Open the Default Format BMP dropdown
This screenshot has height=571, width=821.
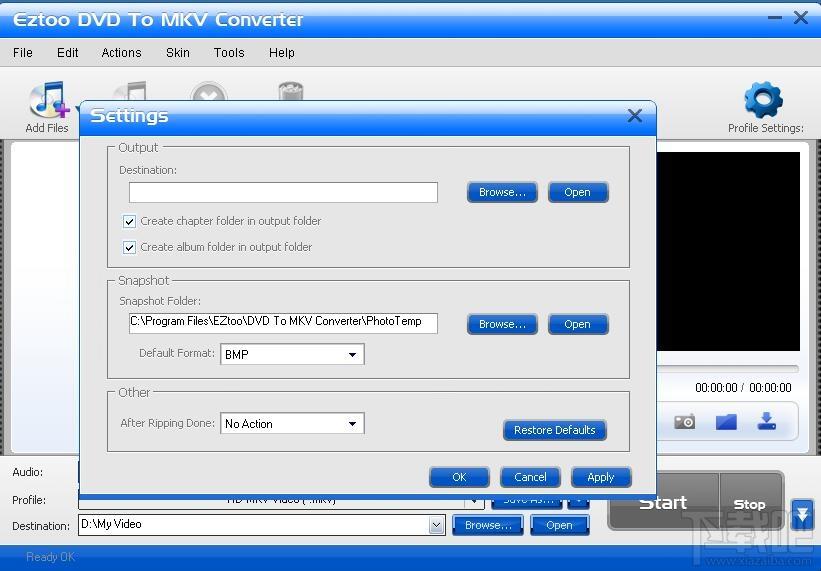point(292,354)
